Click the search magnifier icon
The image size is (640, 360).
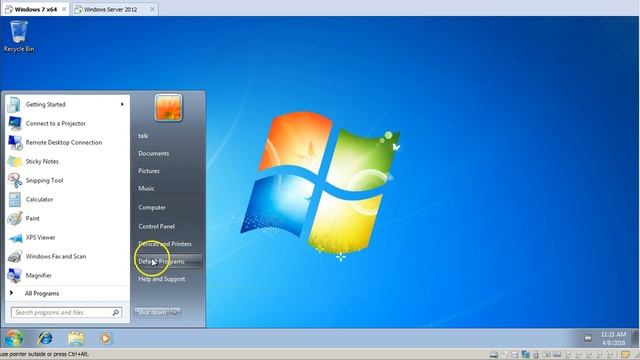tap(116, 313)
